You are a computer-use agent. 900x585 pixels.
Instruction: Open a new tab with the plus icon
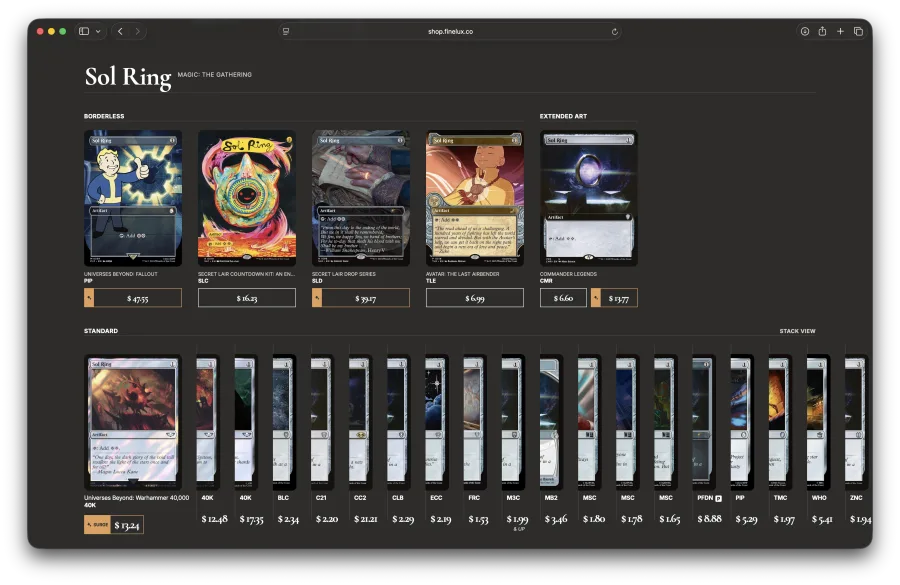840,32
